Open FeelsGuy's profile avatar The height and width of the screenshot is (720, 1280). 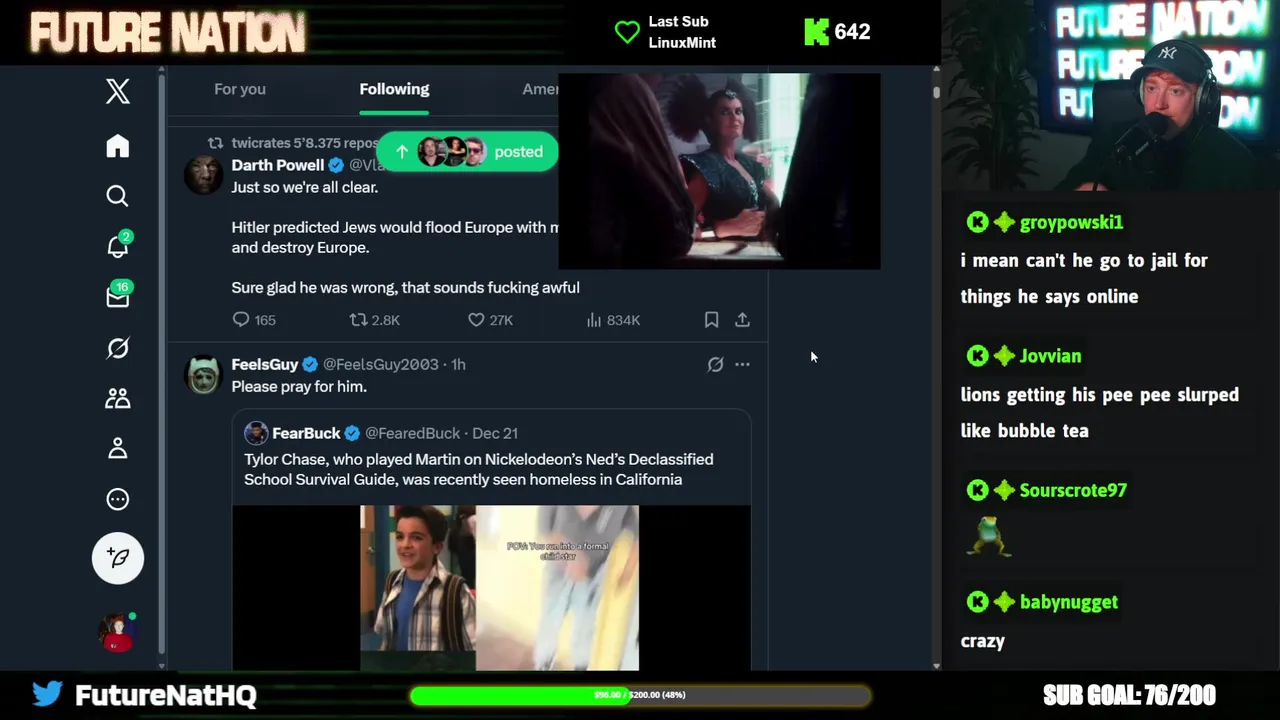[x=203, y=375]
